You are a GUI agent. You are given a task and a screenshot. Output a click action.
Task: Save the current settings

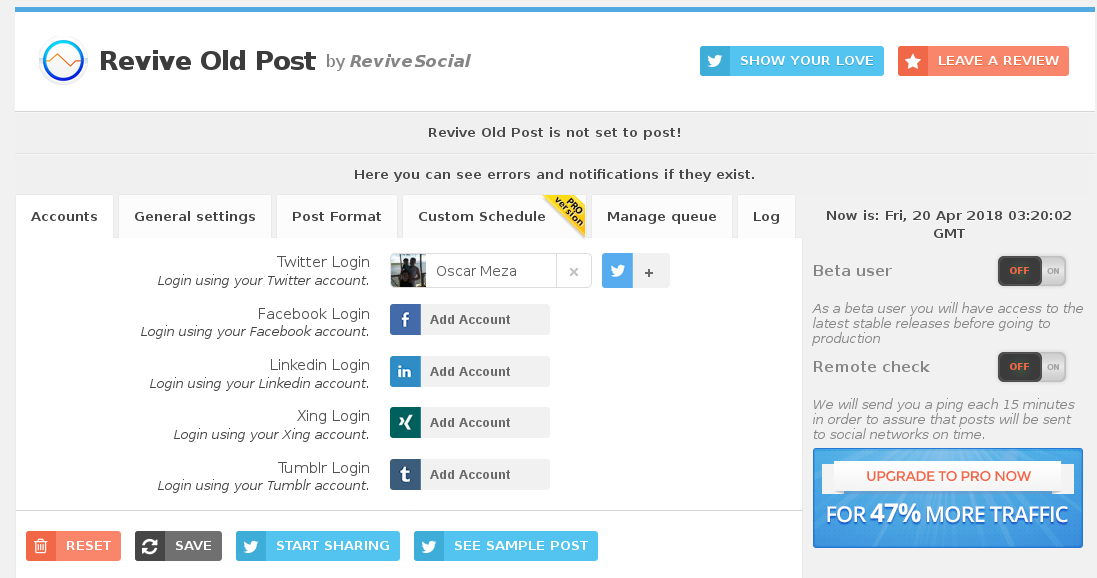pyautogui.click(x=178, y=546)
